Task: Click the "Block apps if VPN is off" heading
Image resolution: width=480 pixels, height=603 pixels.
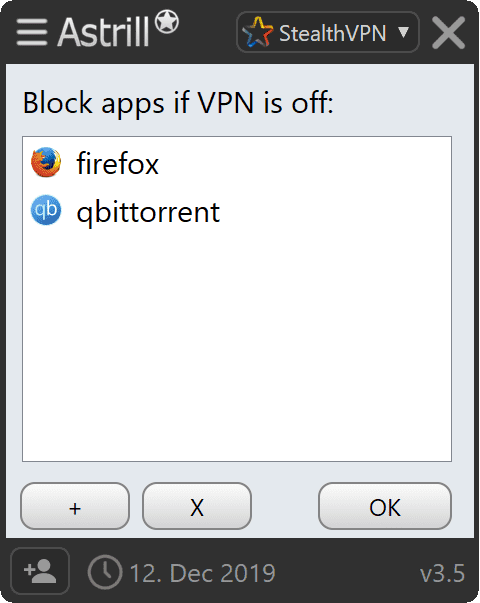Action: pos(178,103)
